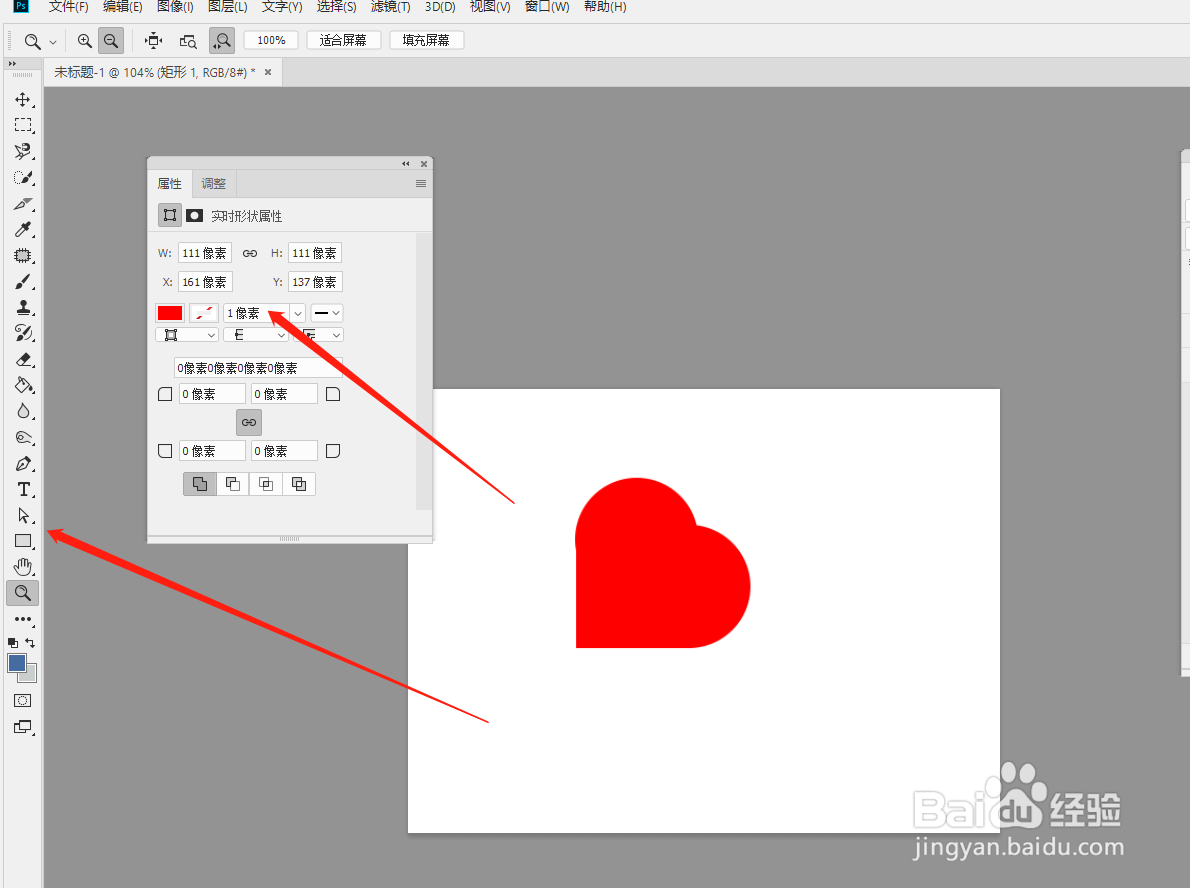Toggle the W/H aspect ratio link
The image size is (1190, 888).
(249, 252)
